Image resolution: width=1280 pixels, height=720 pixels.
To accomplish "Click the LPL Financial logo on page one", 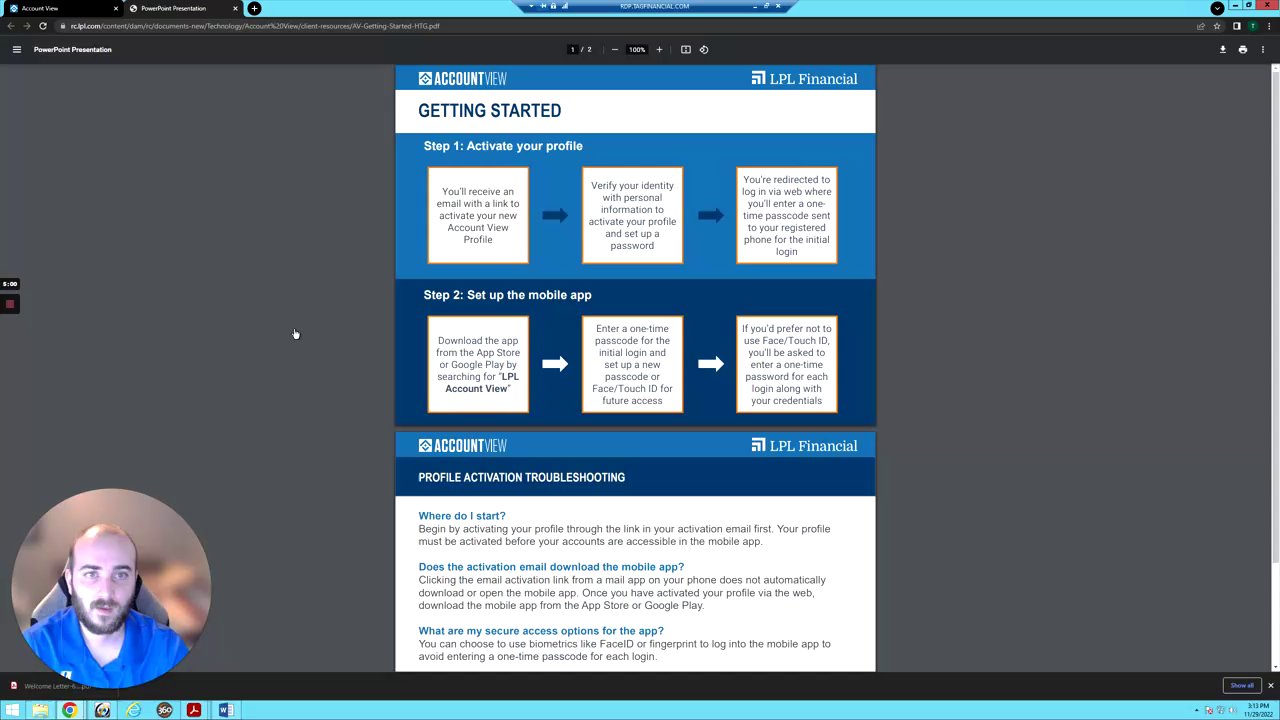I will click(x=804, y=79).
